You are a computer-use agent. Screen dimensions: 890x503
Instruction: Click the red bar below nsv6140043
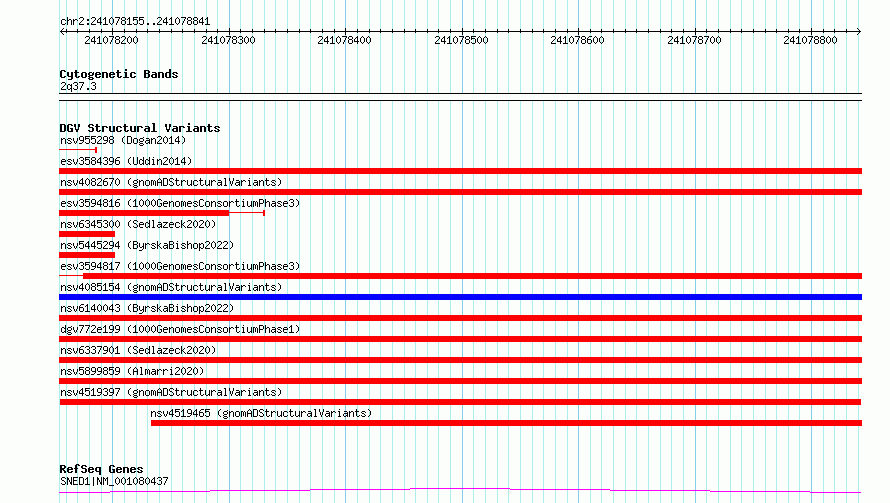point(460,318)
